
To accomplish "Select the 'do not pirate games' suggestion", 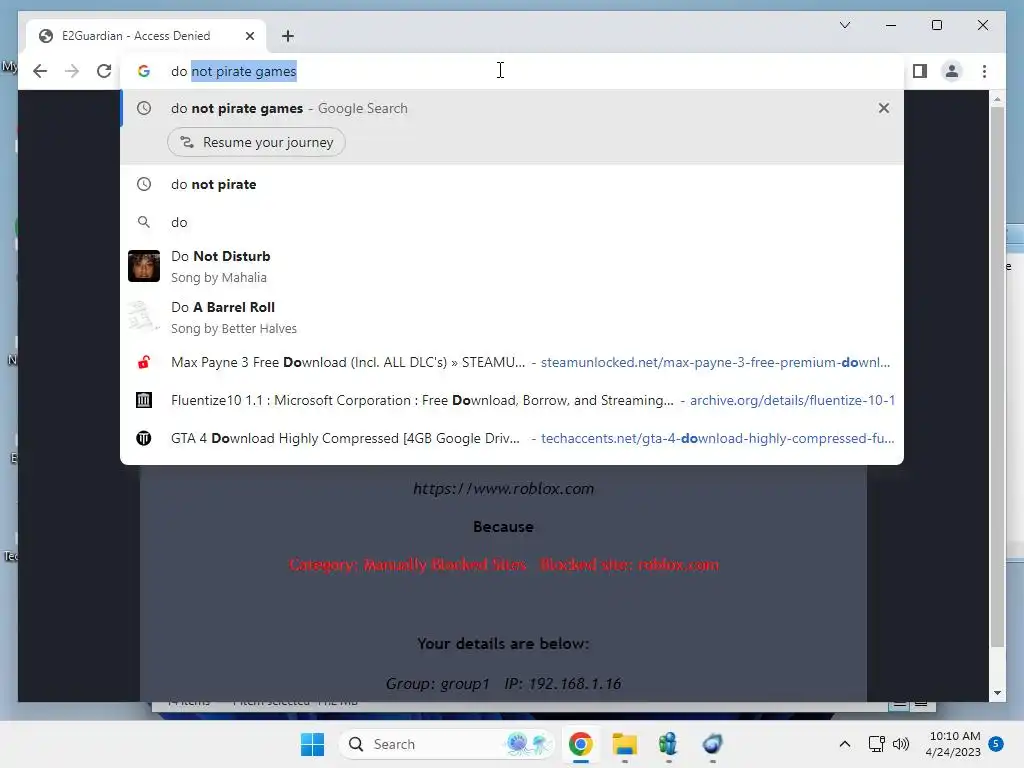I will coord(512,108).
